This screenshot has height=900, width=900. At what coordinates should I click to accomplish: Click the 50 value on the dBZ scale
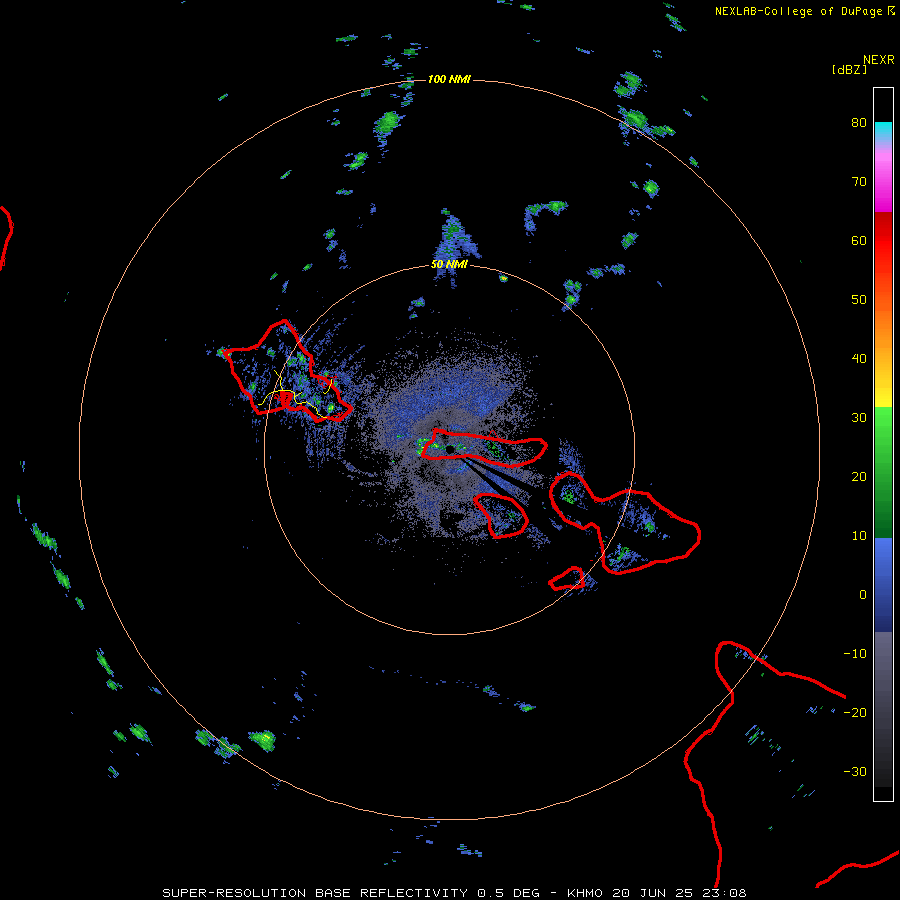(x=859, y=300)
